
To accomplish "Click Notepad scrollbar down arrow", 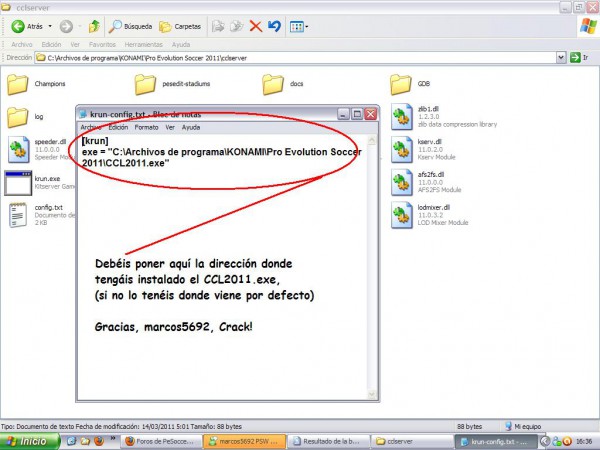I will 372,394.
